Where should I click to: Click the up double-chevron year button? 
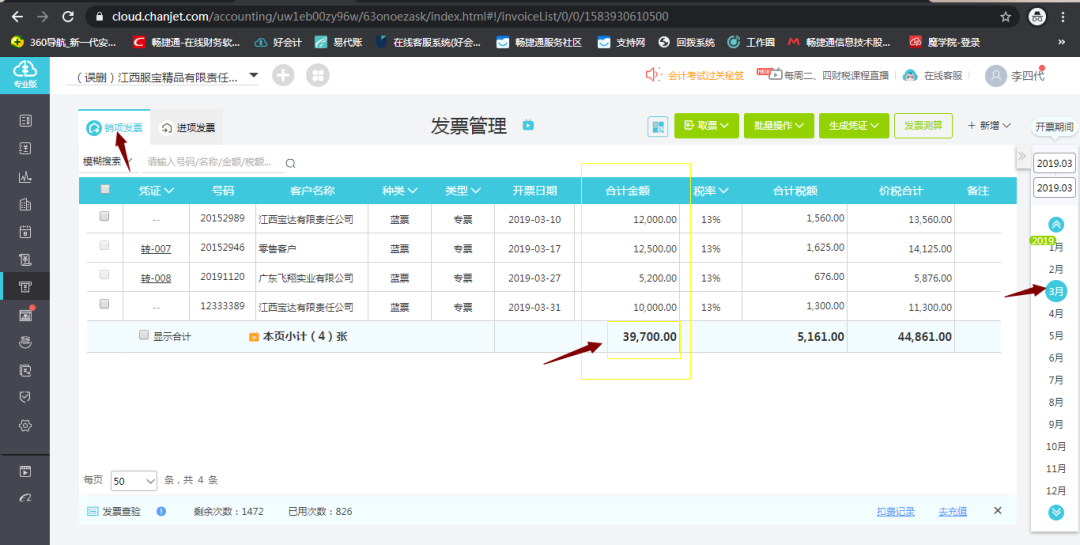click(1056, 225)
